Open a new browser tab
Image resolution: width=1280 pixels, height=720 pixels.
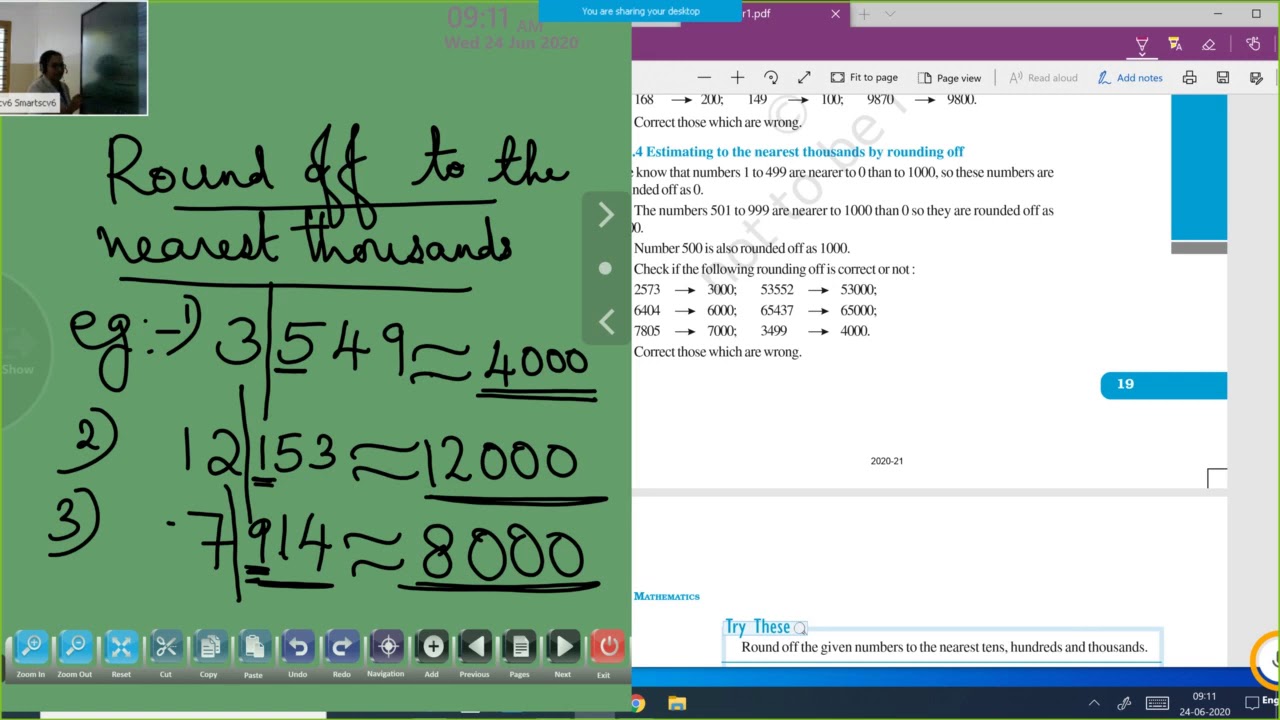[x=864, y=14]
